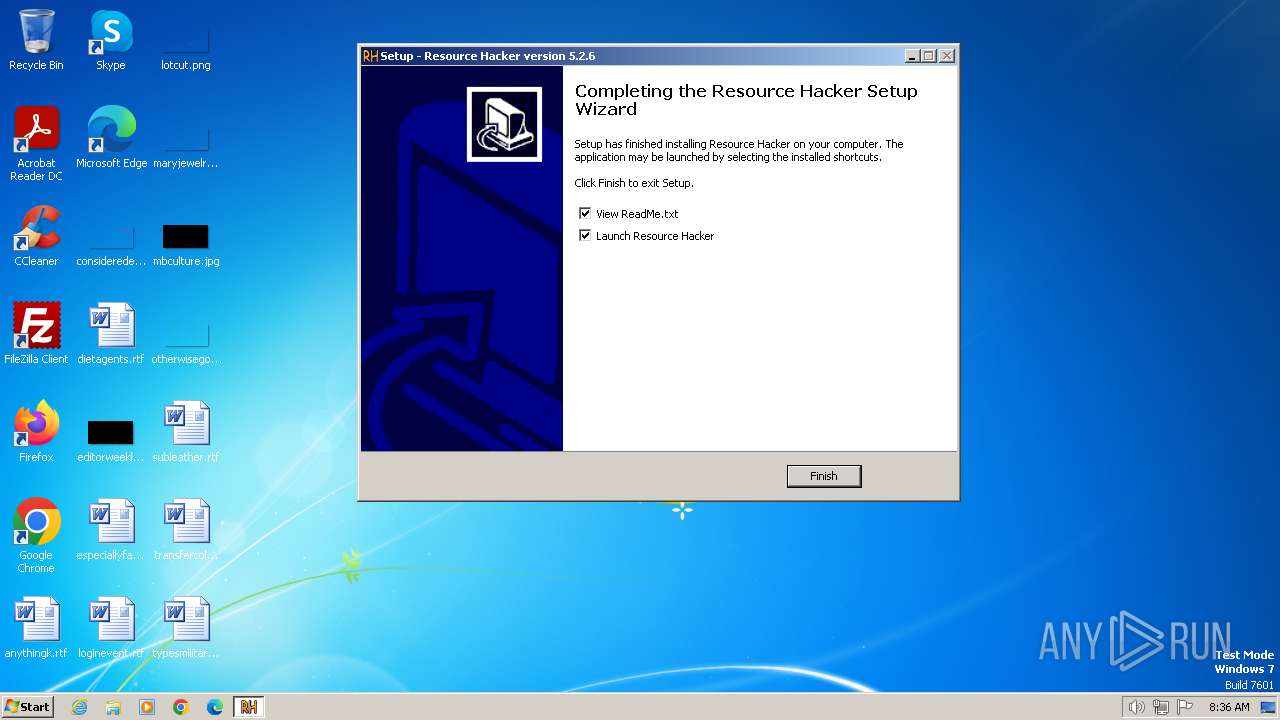Select the transfercol document icon
The height and width of the screenshot is (720, 1280).
(186, 530)
